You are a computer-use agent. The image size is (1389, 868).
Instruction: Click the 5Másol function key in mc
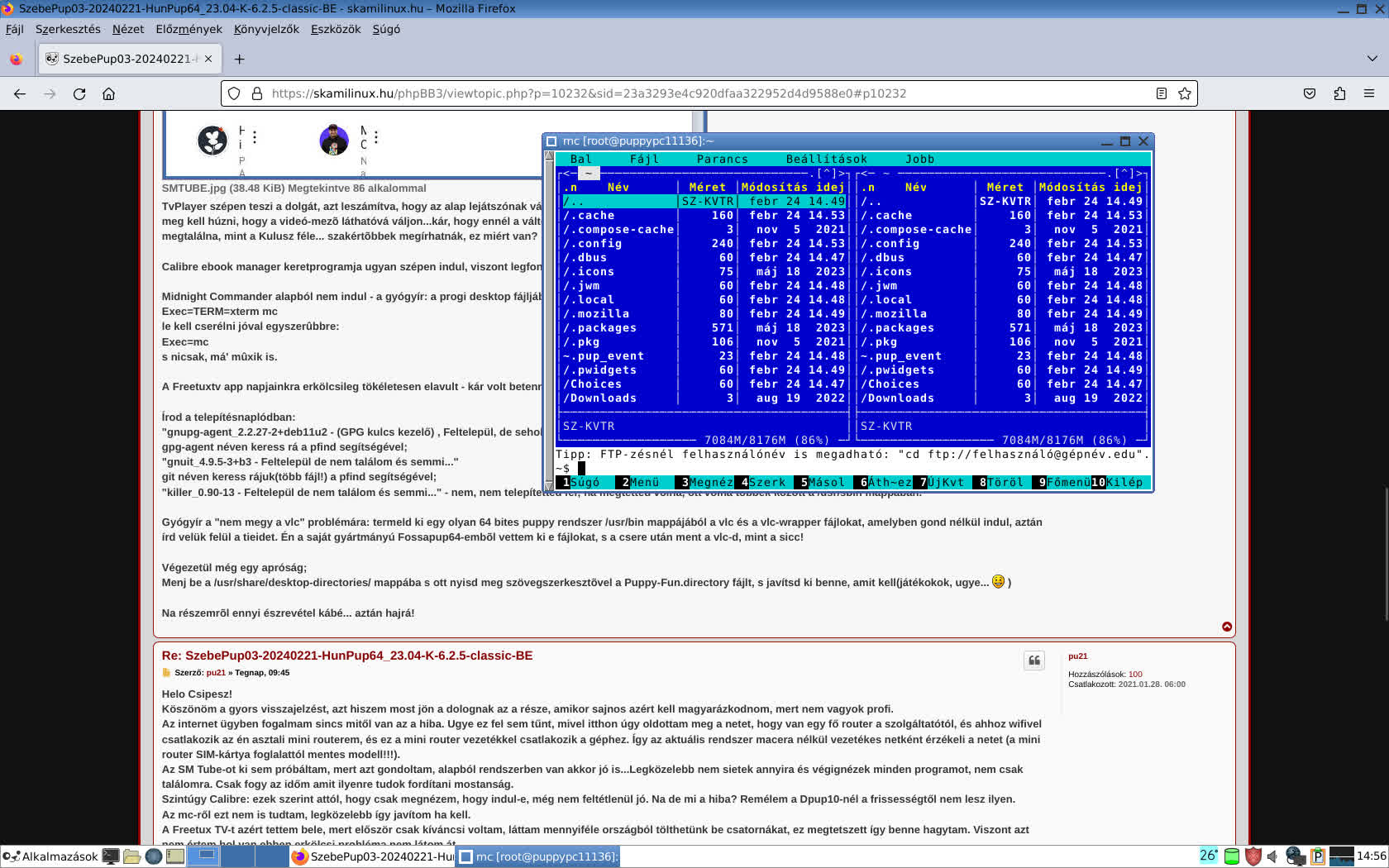(x=823, y=482)
